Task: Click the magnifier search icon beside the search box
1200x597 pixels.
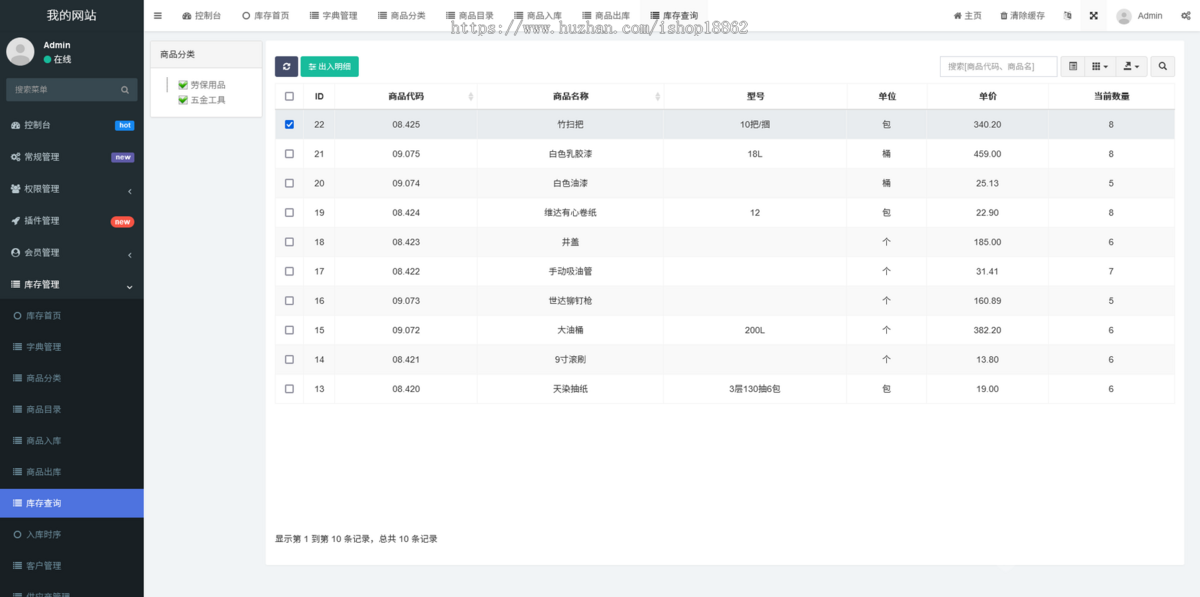Action: (x=1162, y=66)
